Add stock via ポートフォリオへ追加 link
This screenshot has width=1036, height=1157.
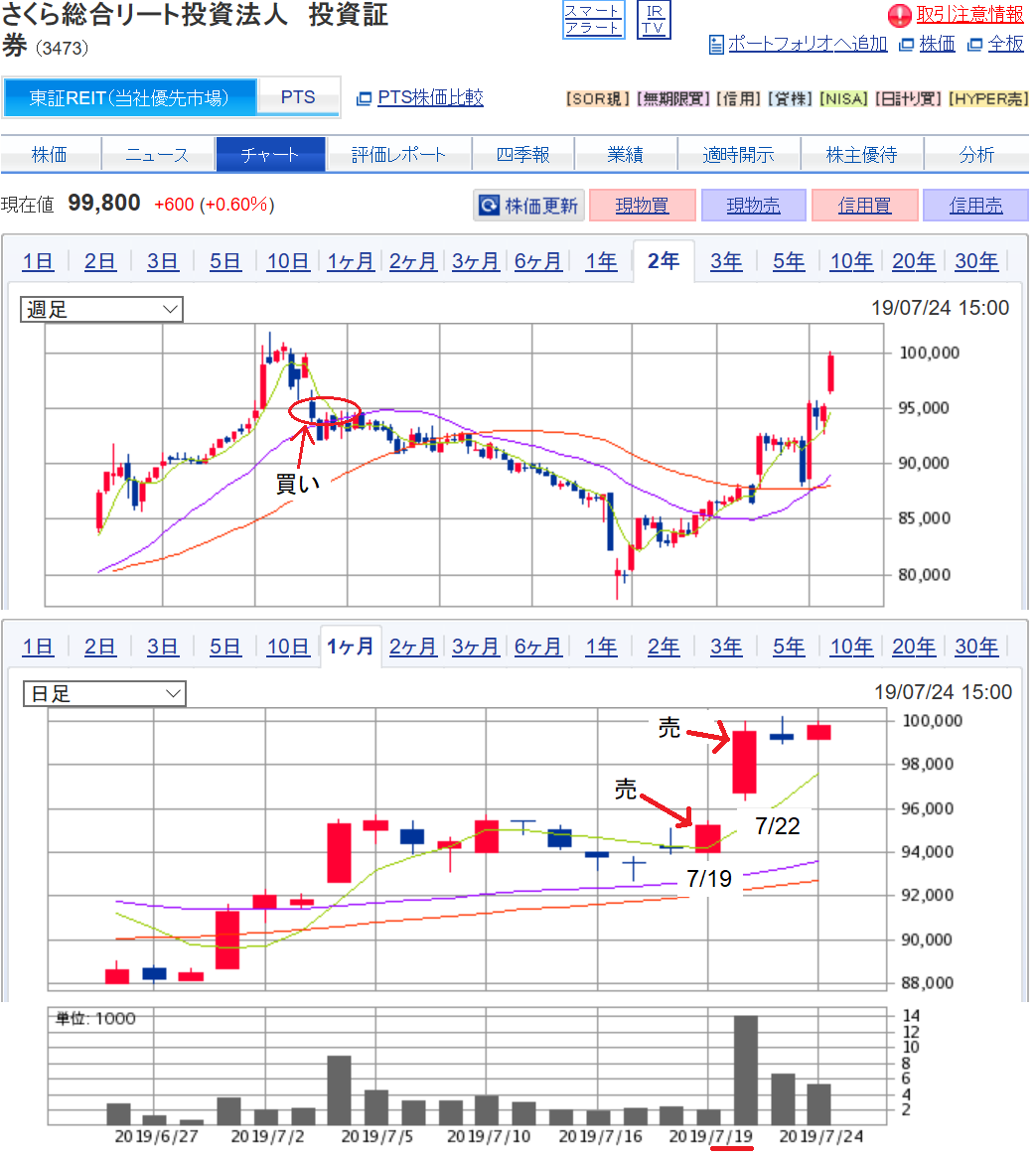[808, 45]
